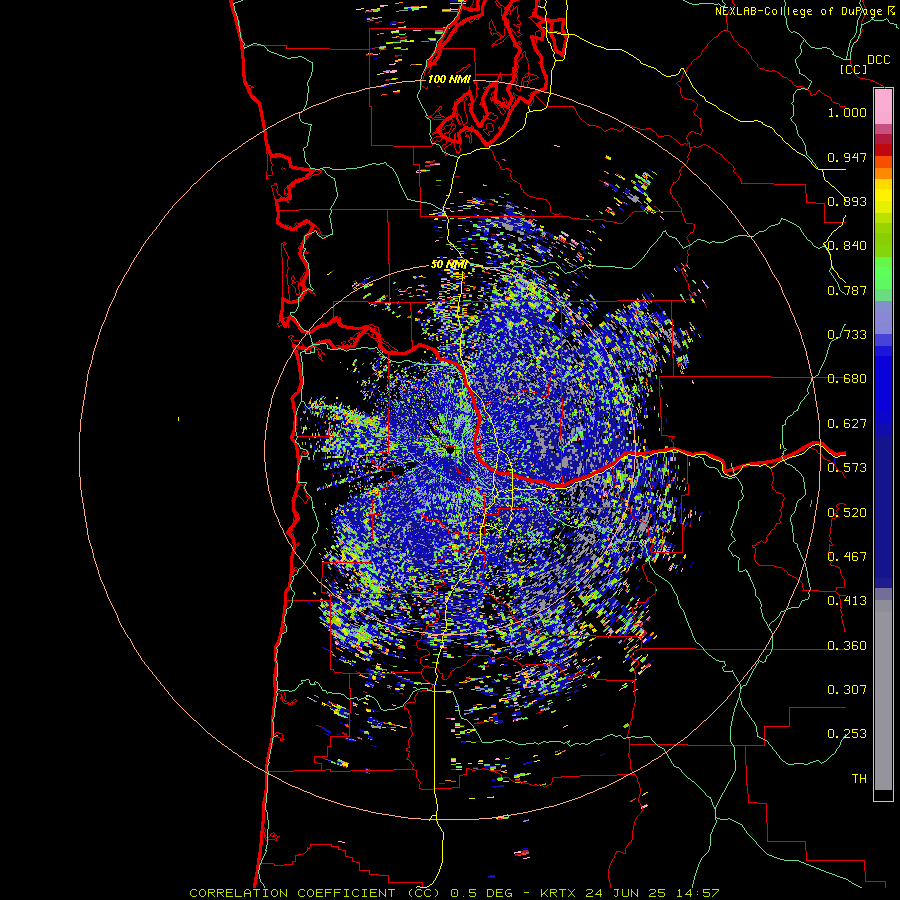Click the 0.520 color scale value
Image resolution: width=900 pixels, height=900 pixels.
click(847, 513)
